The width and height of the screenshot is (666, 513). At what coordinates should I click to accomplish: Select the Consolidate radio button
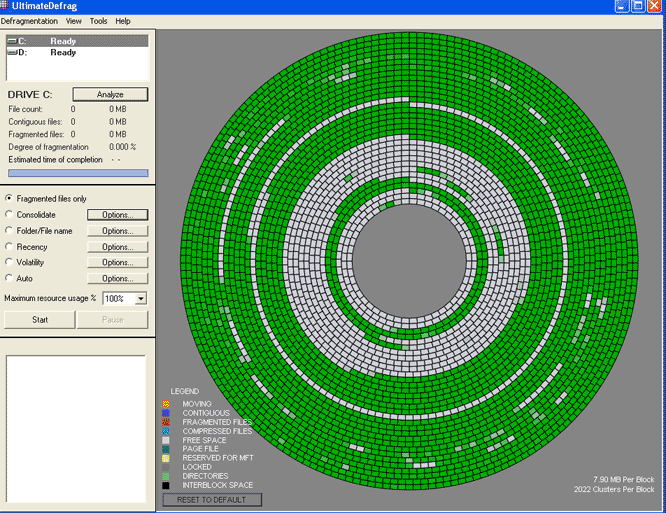(x=8, y=214)
